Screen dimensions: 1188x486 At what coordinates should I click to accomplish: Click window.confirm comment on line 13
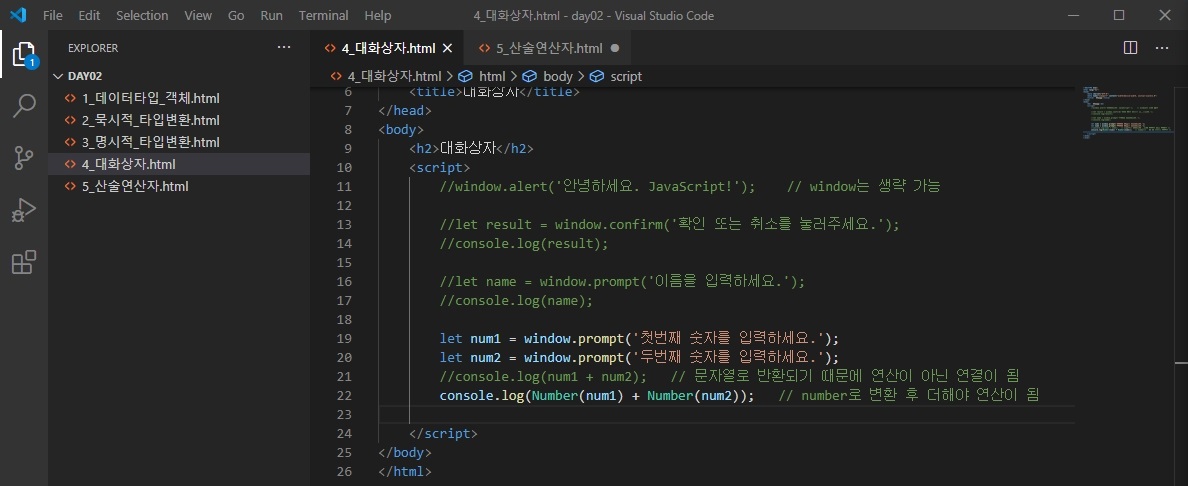pos(669,224)
